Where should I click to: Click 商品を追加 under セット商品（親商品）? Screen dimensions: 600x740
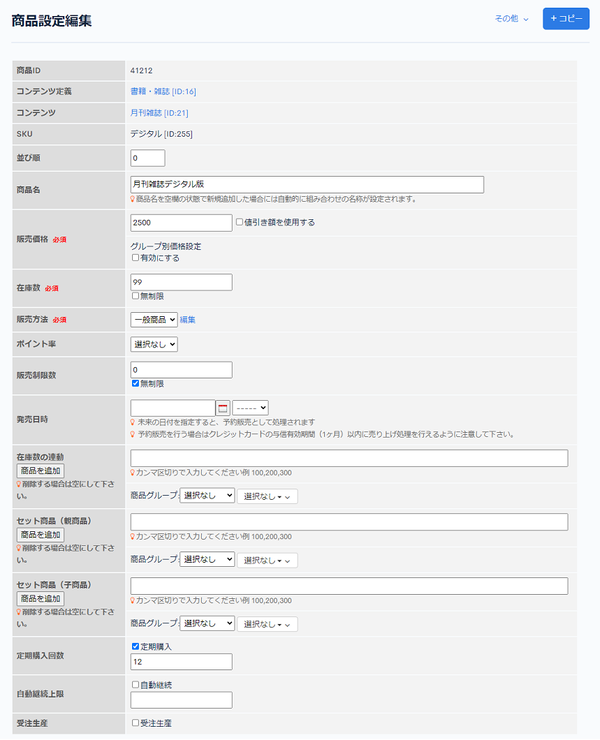pyautogui.click(x=41, y=535)
